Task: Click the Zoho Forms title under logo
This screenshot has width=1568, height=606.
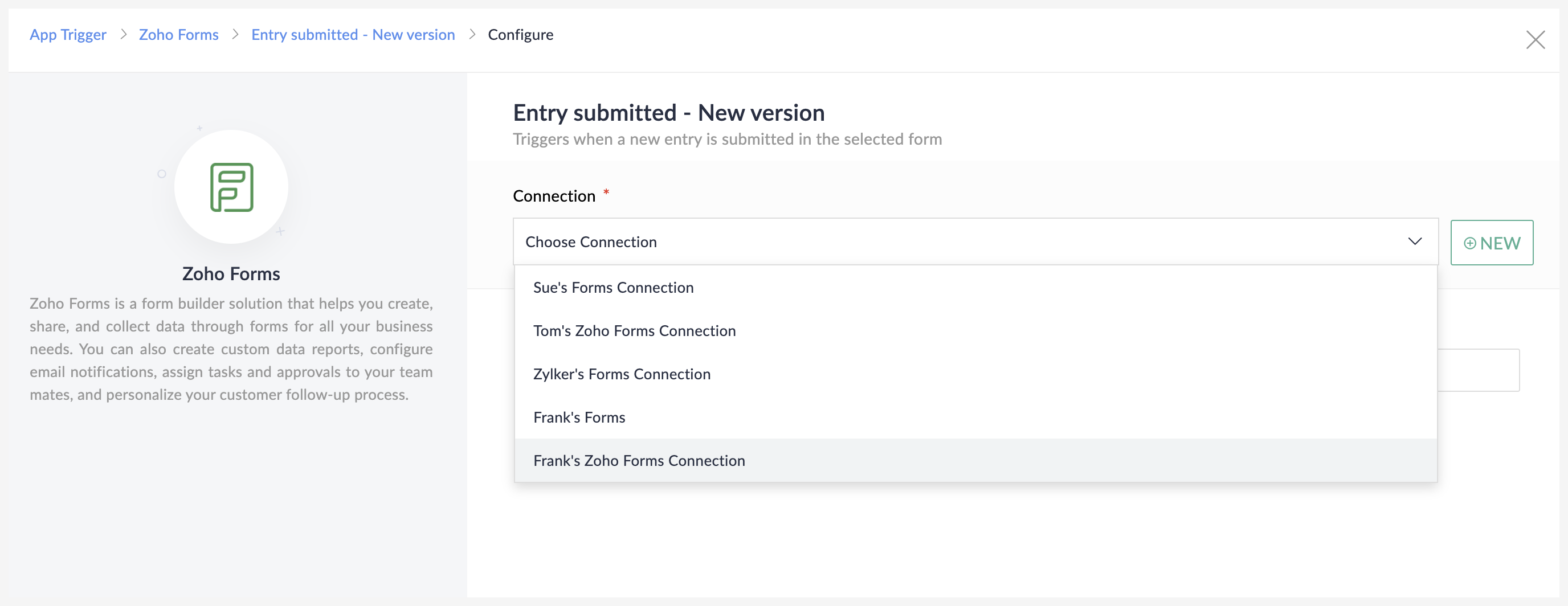Action: [x=231, y=274]
